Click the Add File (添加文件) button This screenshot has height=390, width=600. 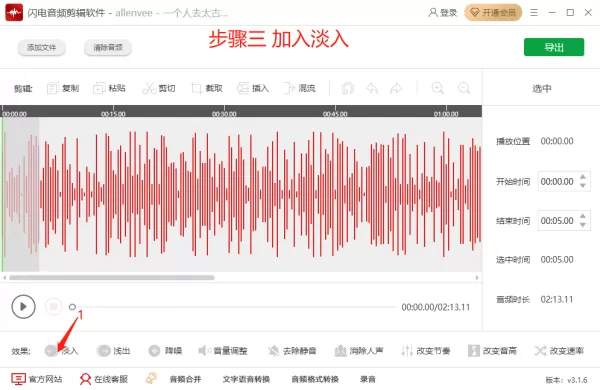point(41,47)
